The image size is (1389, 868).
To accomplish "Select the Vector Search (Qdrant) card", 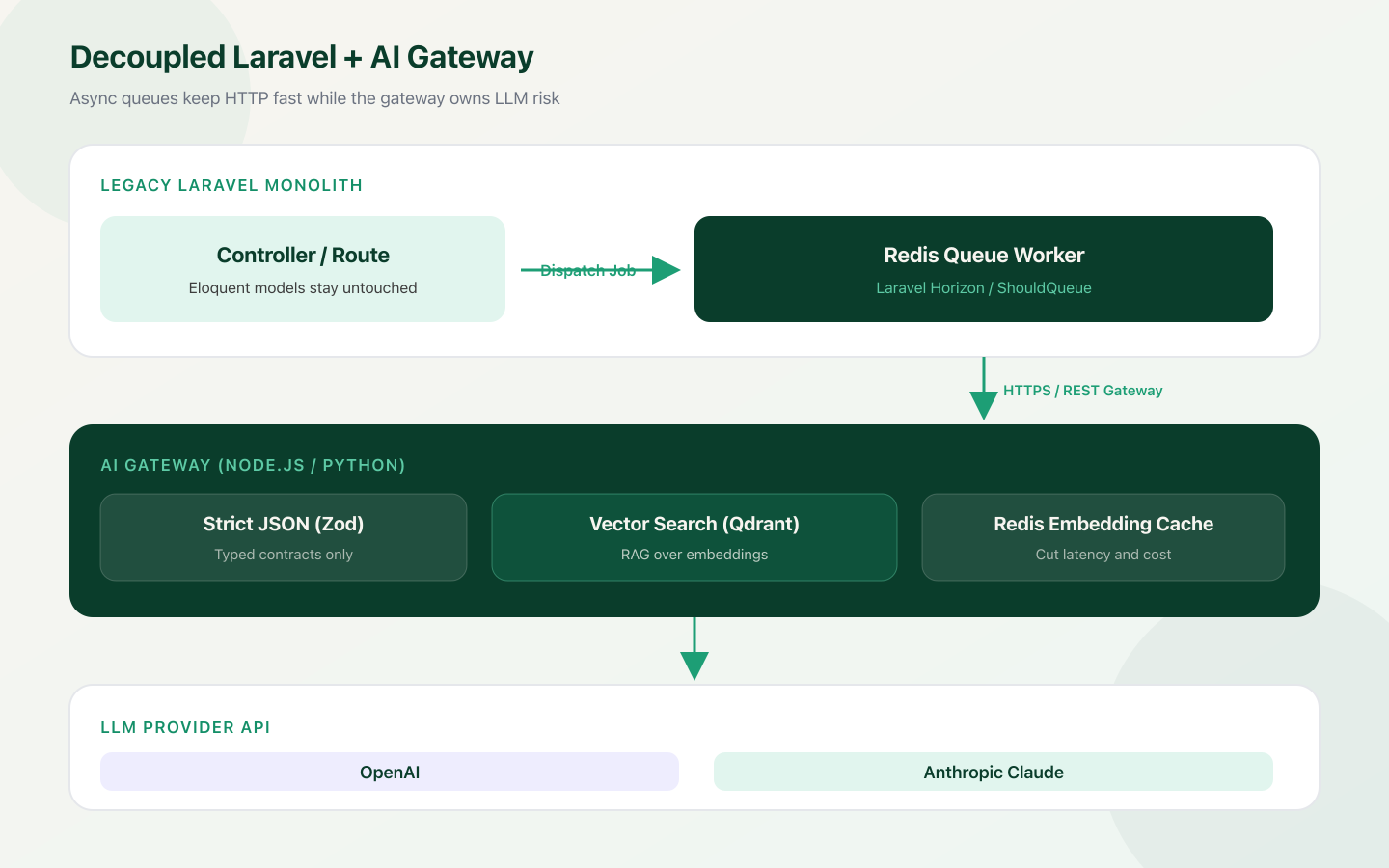I will point(694,537).
